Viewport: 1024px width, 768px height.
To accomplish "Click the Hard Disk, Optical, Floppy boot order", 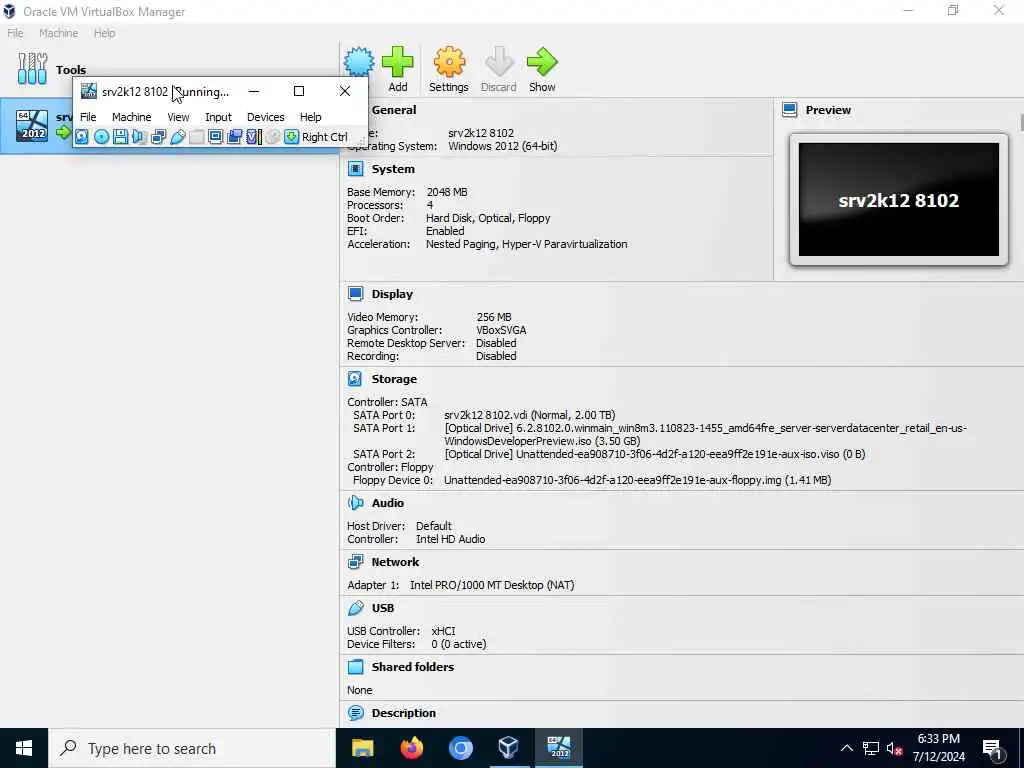I will (488, 218).
